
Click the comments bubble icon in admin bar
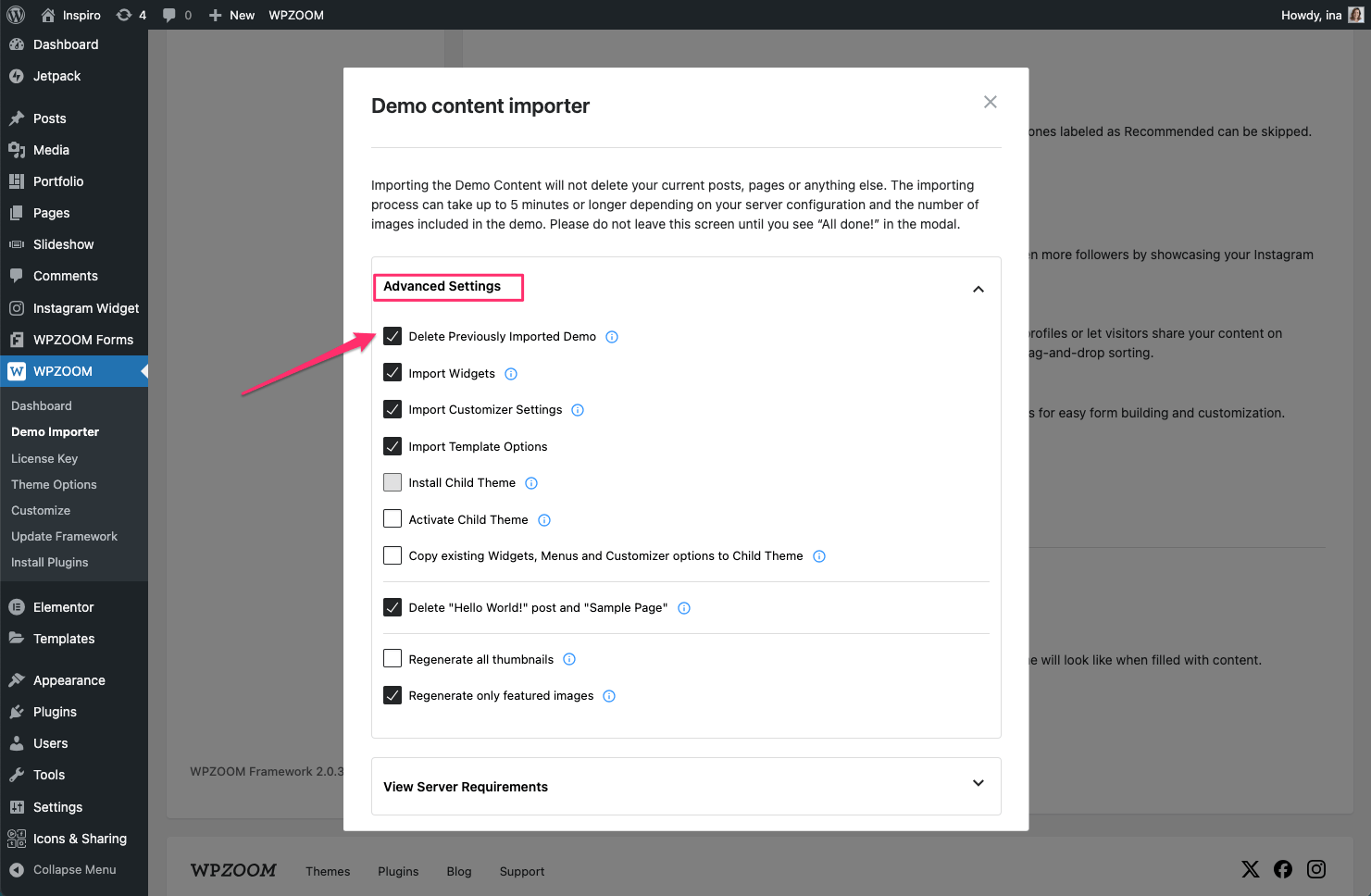tap(169, 15)
